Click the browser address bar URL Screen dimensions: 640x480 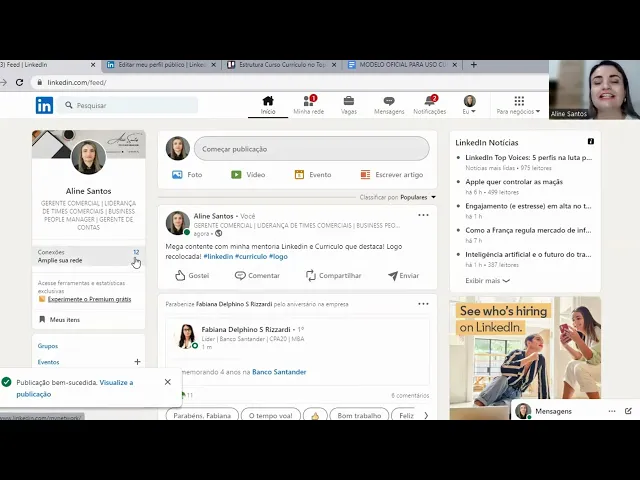tap(77, 82)
